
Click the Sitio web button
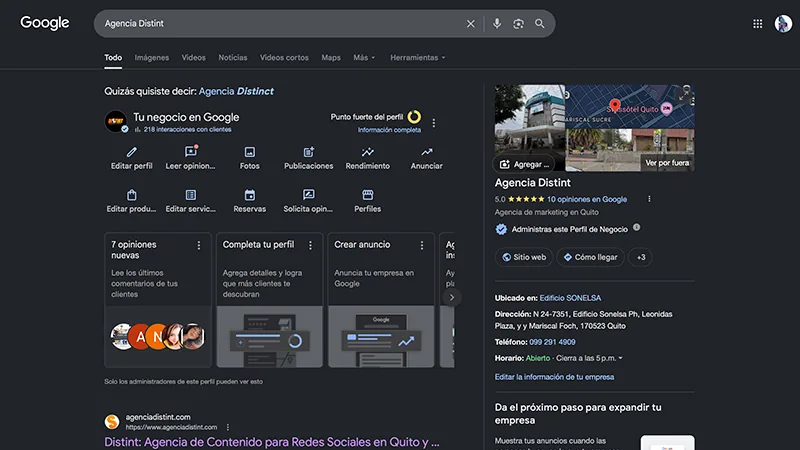point(524,257)
